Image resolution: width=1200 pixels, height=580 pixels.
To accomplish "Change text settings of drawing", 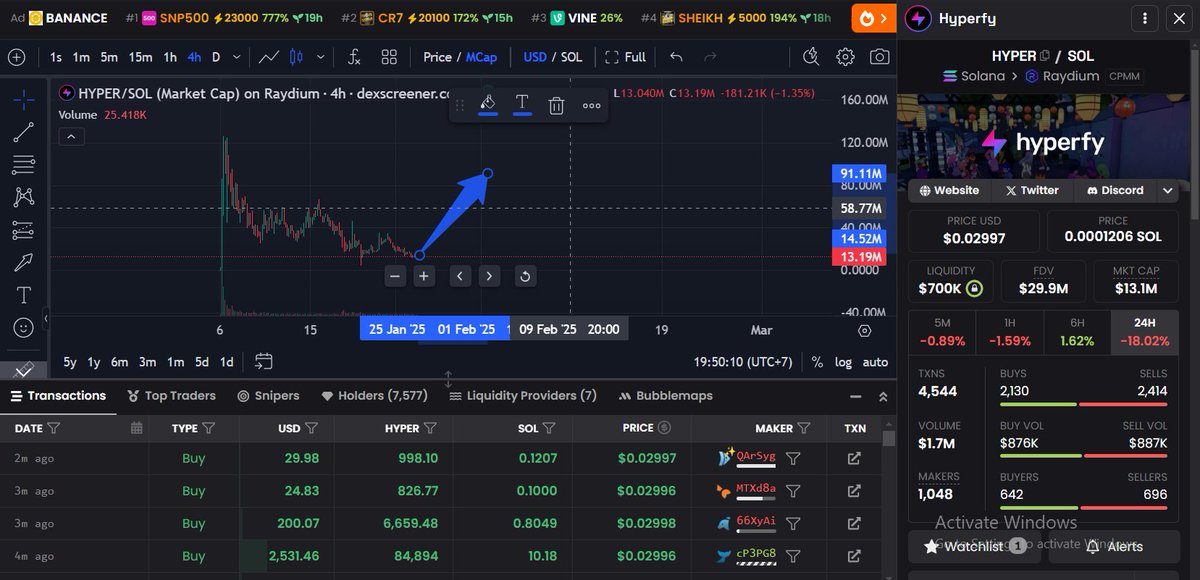I will [522, 104].
